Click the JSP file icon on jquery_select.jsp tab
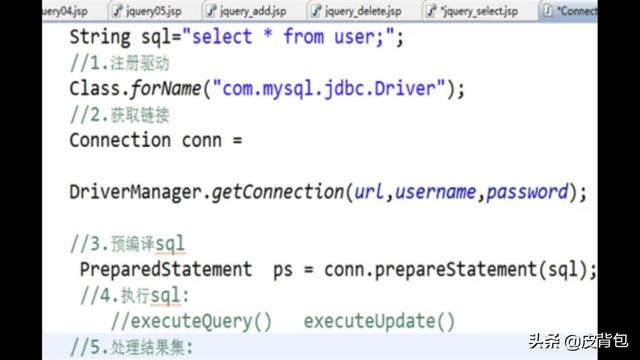The image size is (640, 360). click(431, 11)
